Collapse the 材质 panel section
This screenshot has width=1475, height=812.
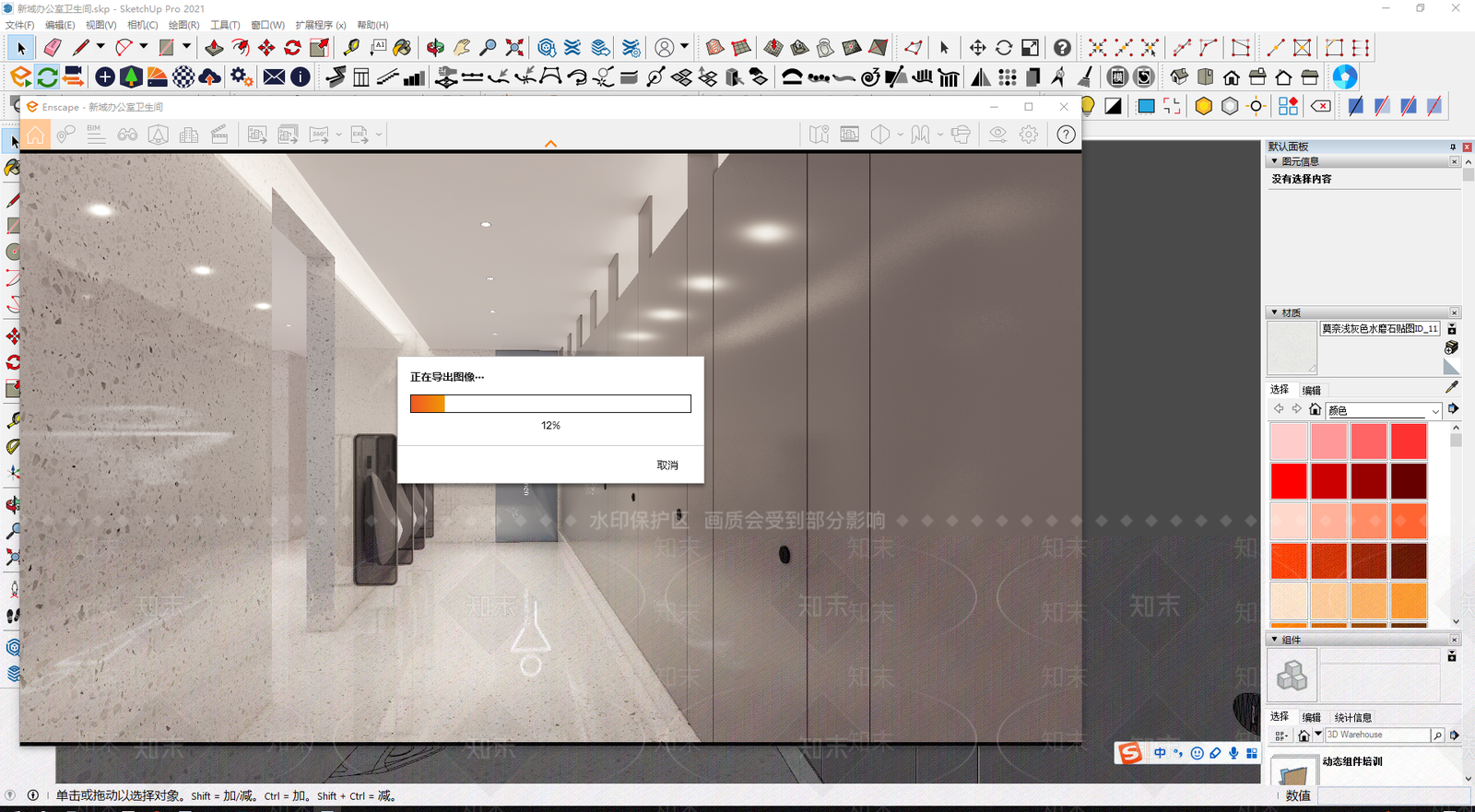pos(1274,312)
